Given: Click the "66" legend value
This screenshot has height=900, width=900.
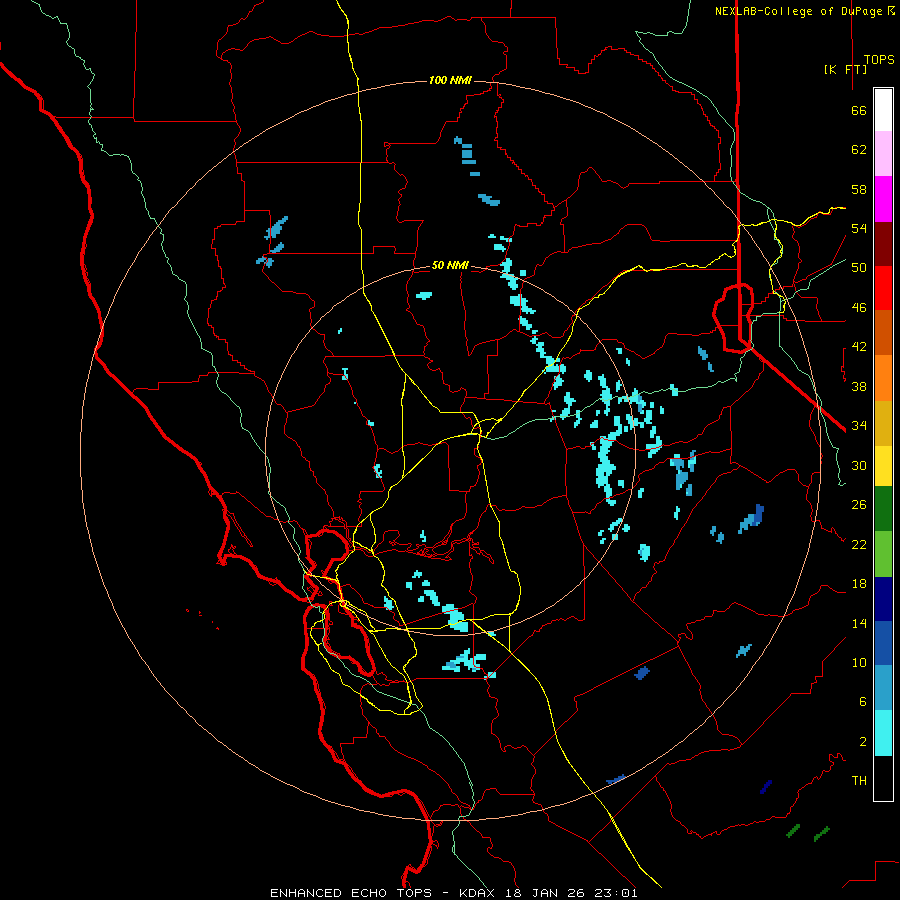Looking at the screenshot, I should click(x=859, y=111).
